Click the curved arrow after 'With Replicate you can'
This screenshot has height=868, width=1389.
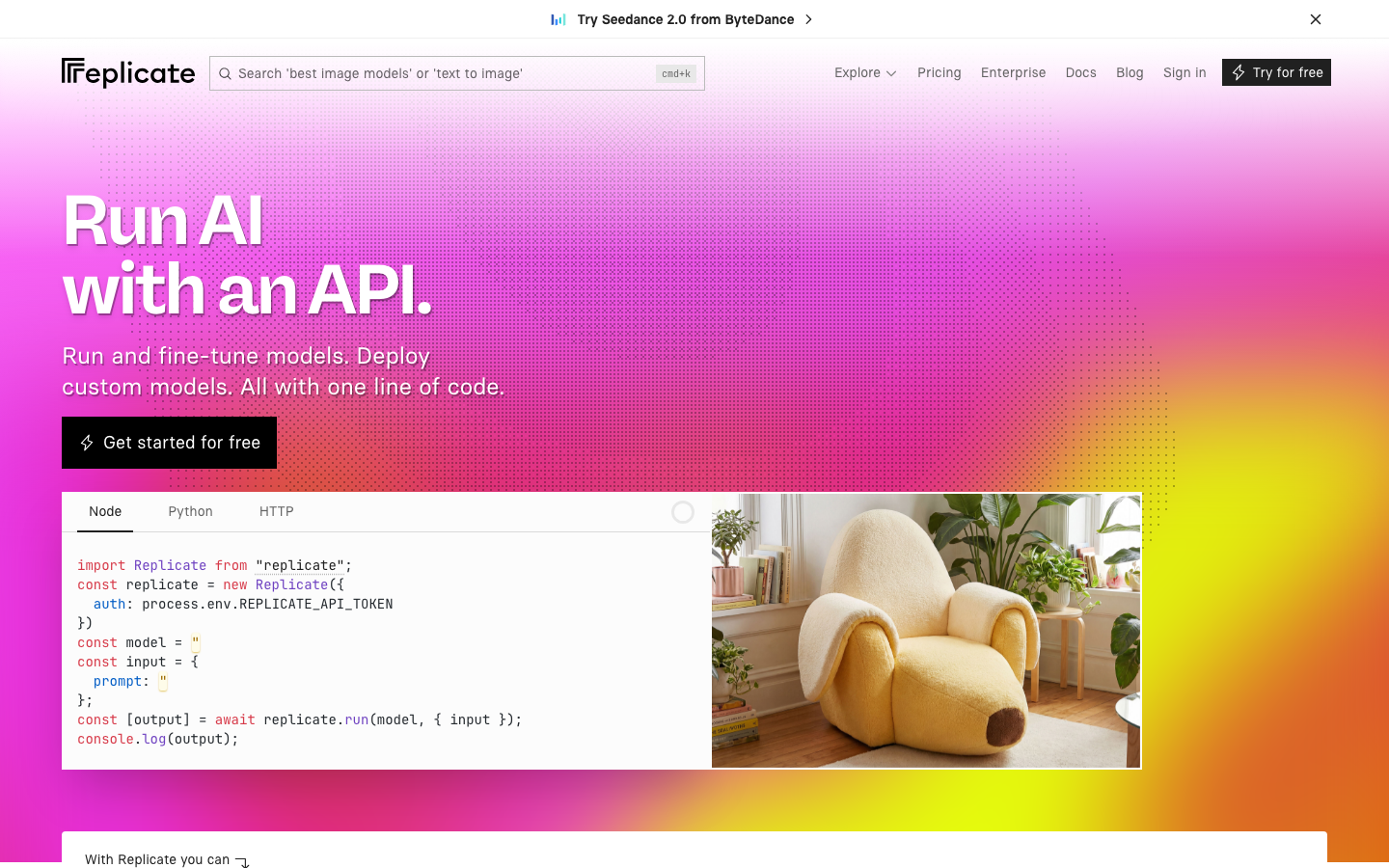(x=241, y=863)
